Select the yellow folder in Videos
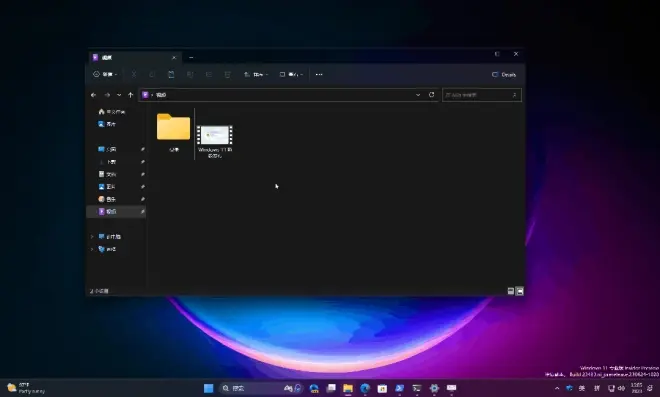The height and width of the screenshot is (397, 660). click(x=173, y=132)
